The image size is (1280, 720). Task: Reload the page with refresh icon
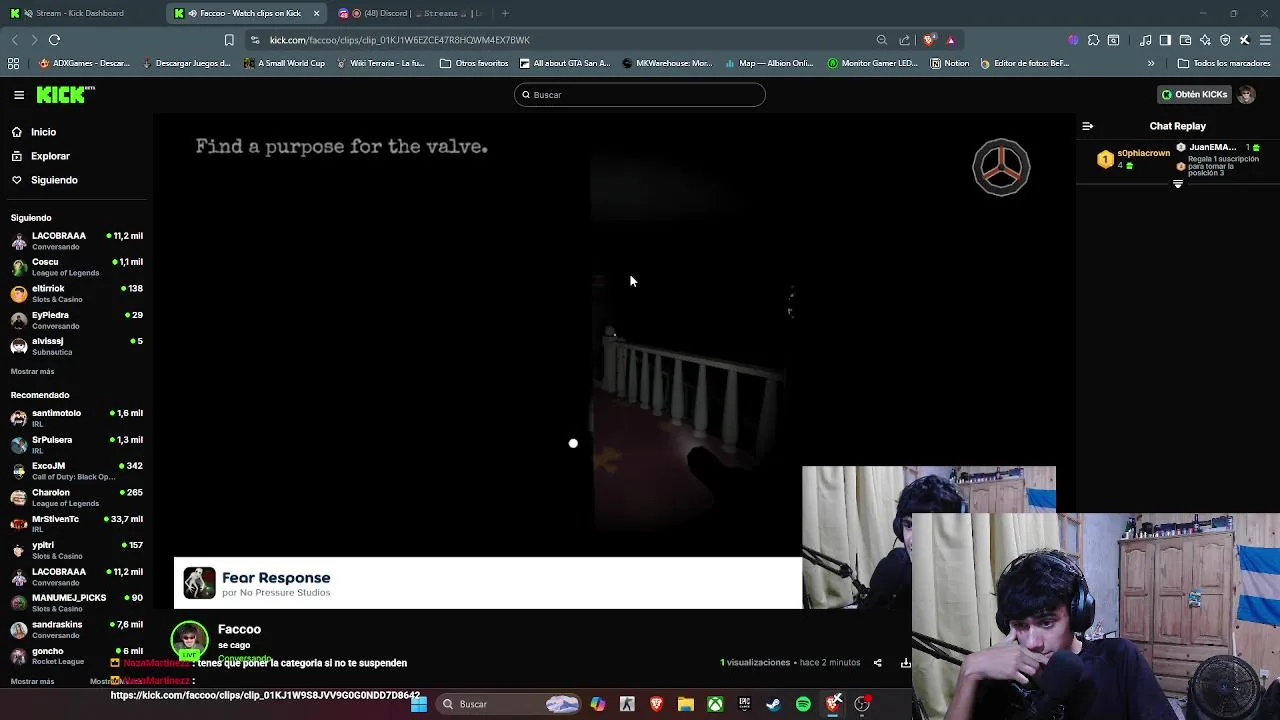click(x=54, y=40)
